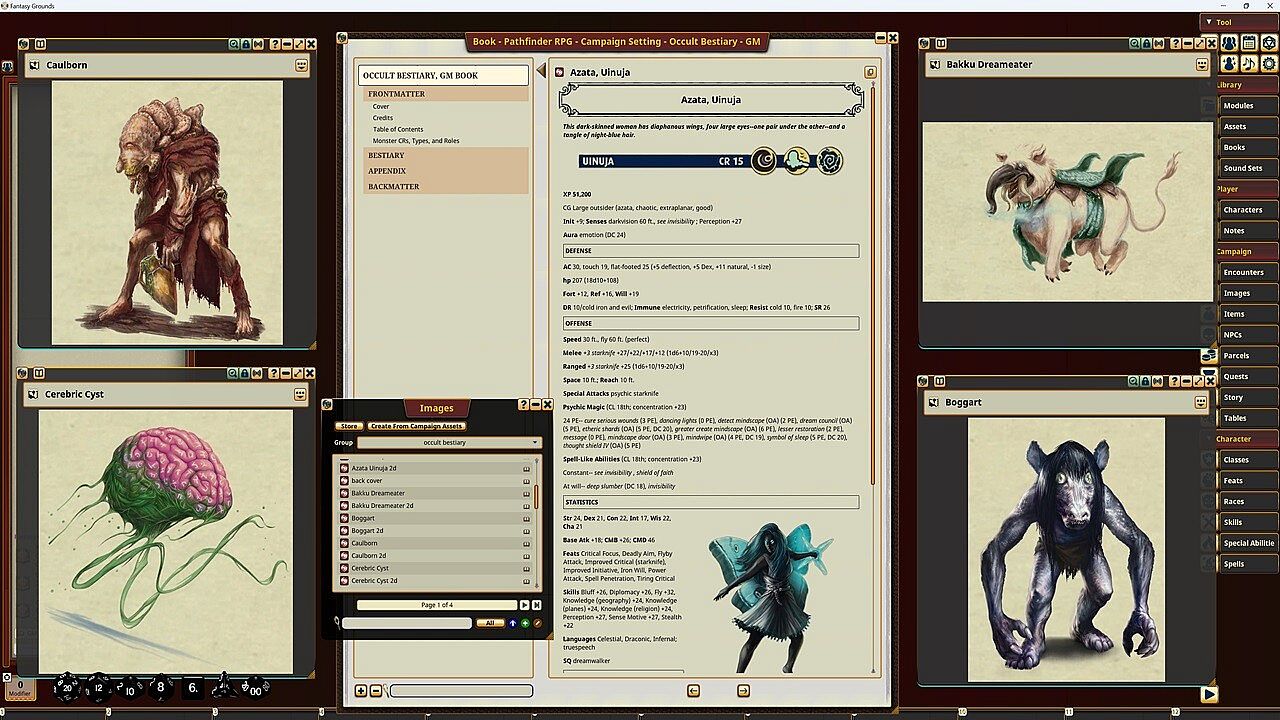Toggle the lock icon in Caulborn window
This screenshot has height=720, width=1280.
point(245,44)
